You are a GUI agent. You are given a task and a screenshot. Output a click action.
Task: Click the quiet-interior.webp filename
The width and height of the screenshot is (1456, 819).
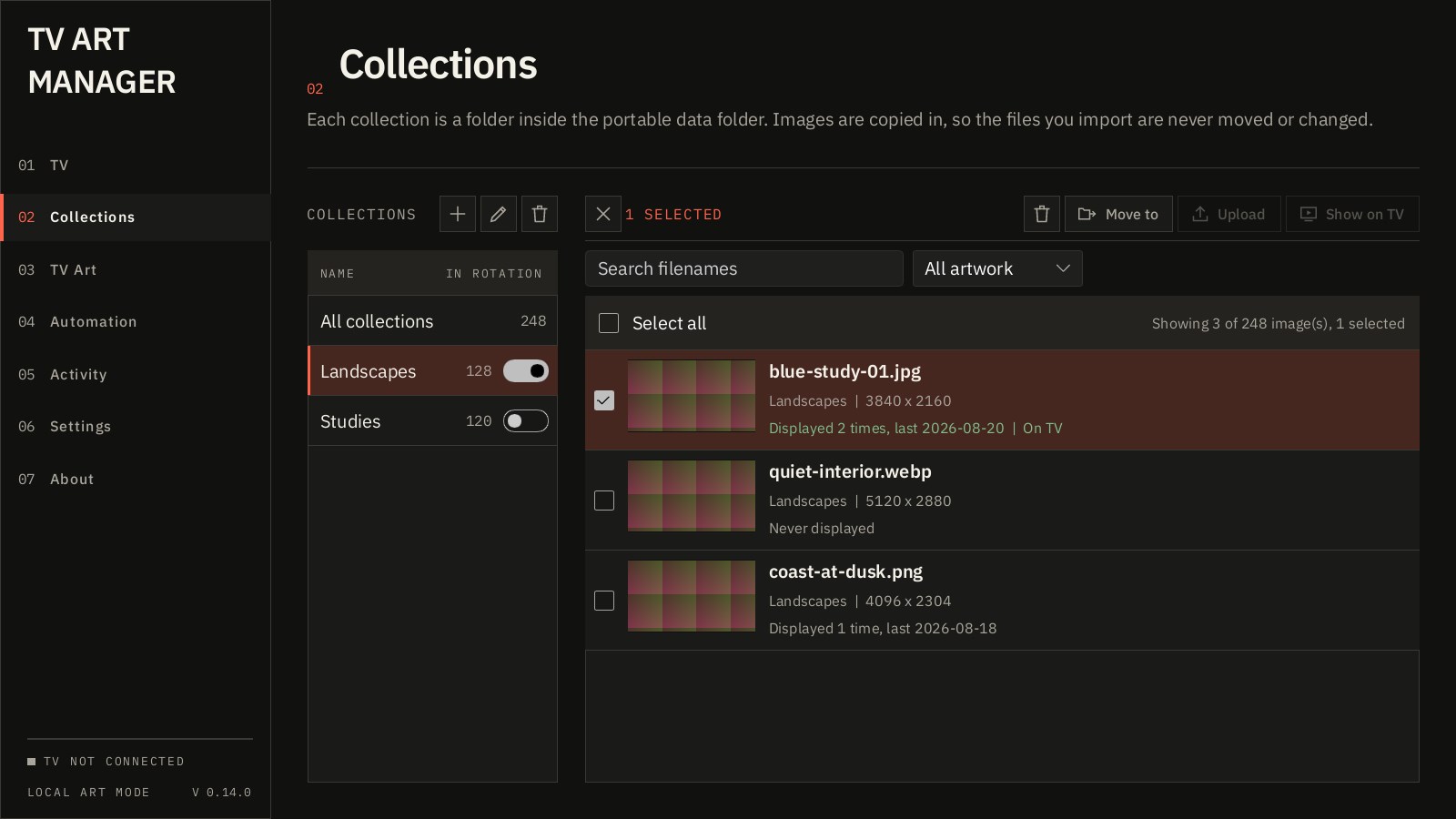[x=850, y=471]
